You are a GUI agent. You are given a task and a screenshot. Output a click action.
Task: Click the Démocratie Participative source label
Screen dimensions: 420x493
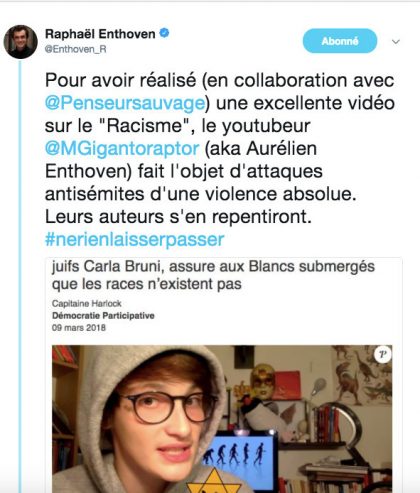(x=103, y=315)
